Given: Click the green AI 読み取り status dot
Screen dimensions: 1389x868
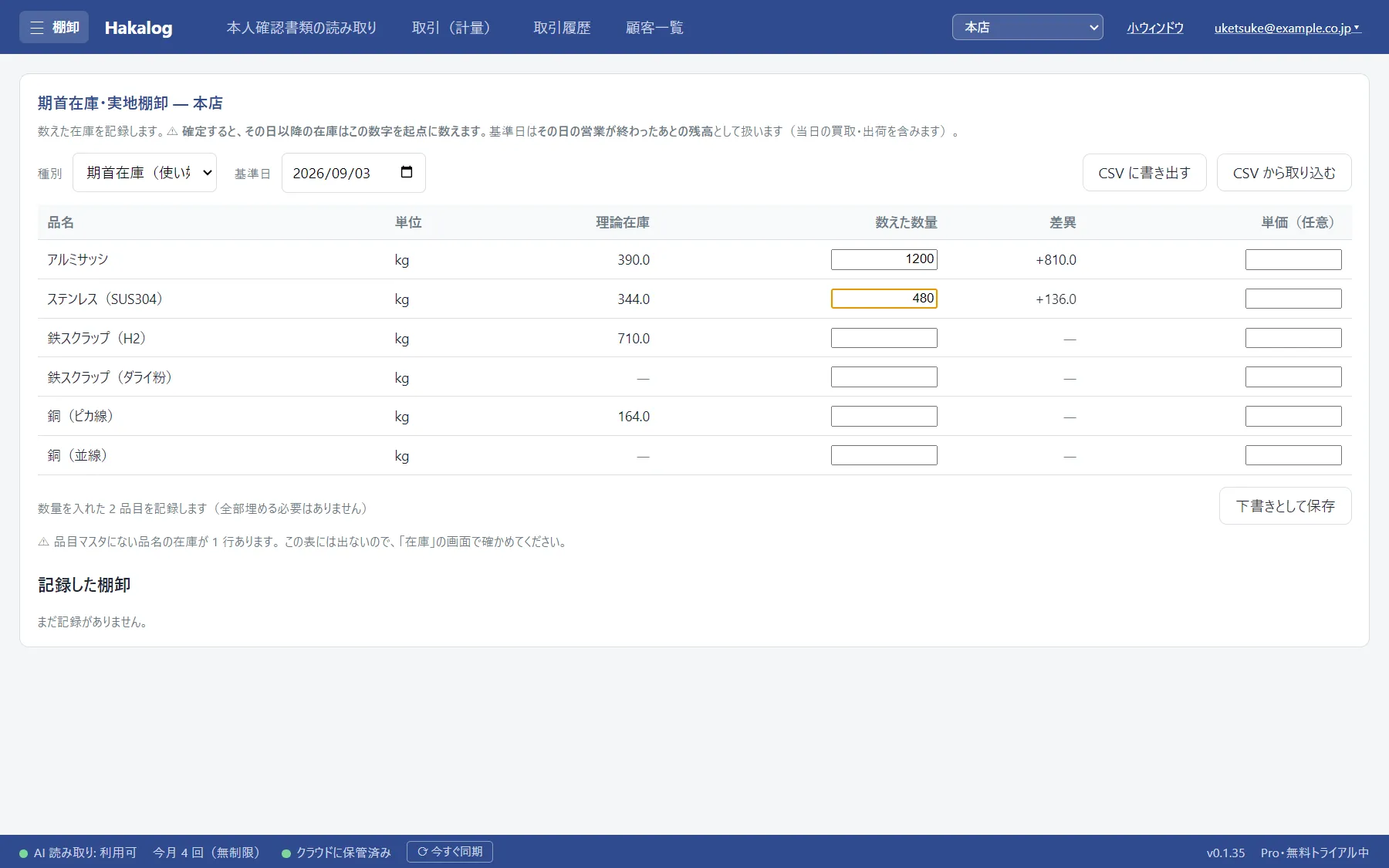Looking at the screenshot, I should [x=24, y=853].
